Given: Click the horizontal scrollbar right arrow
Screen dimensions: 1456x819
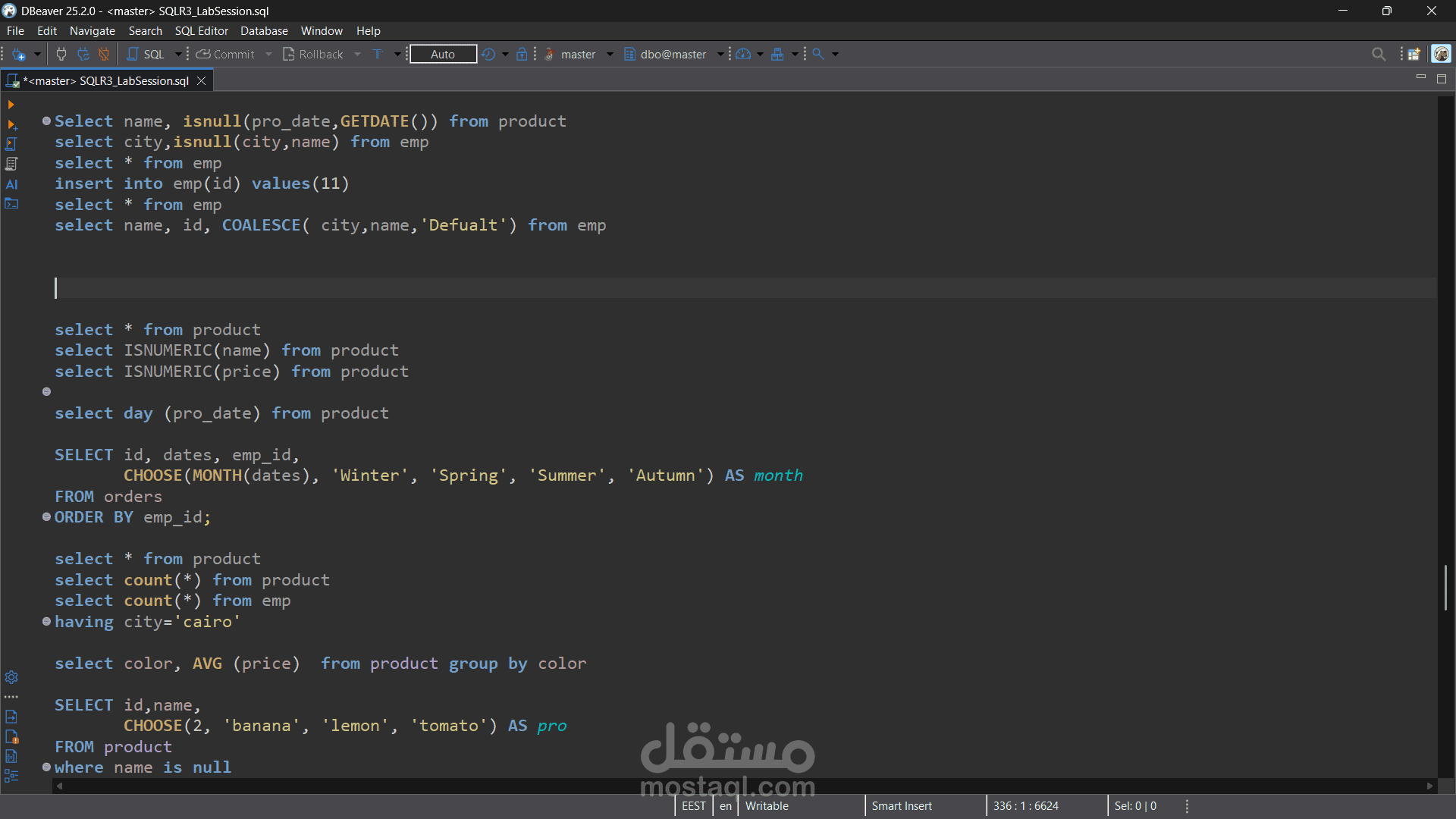Looking at the screenshot, I should 1430,786.
